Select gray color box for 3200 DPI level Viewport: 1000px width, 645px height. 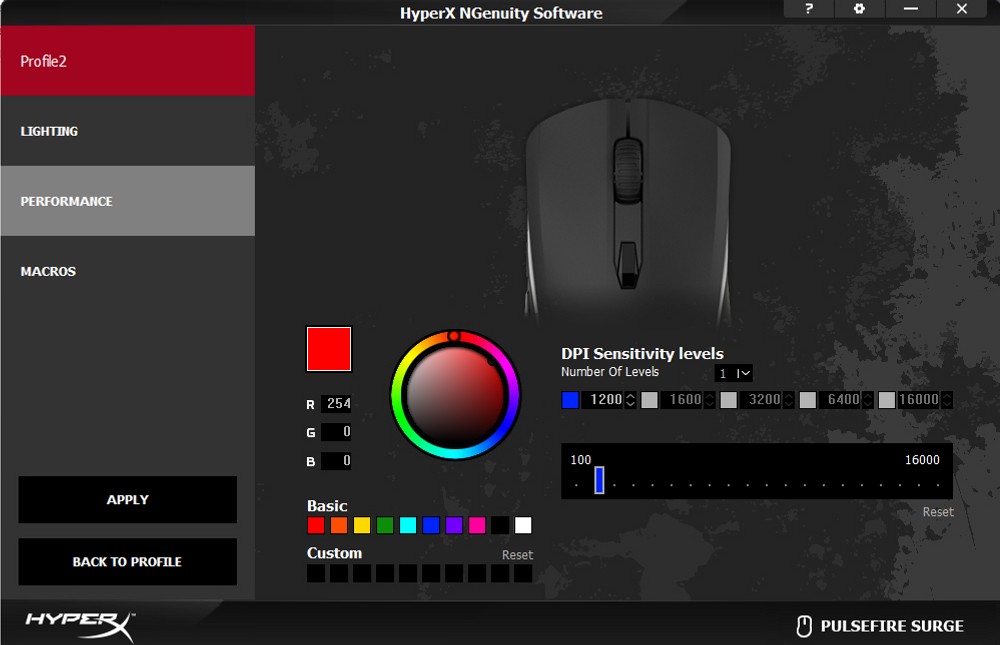[728, 400]
